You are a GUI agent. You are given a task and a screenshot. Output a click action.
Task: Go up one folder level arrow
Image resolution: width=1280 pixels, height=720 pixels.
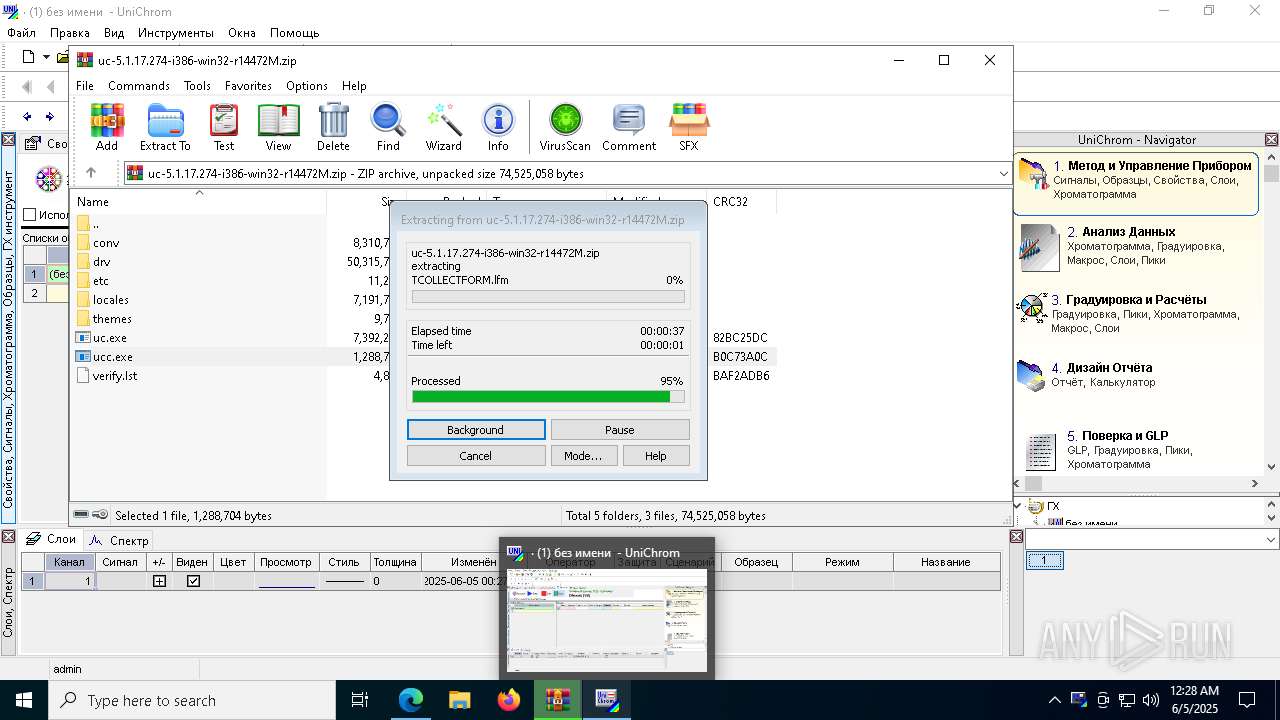tap(91, 173)
